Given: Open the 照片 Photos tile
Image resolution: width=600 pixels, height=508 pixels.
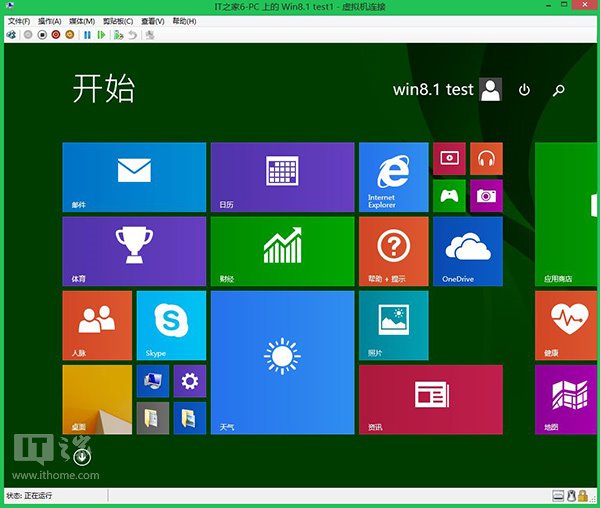Looking at the screenshot, I should [x=394, y=326].
